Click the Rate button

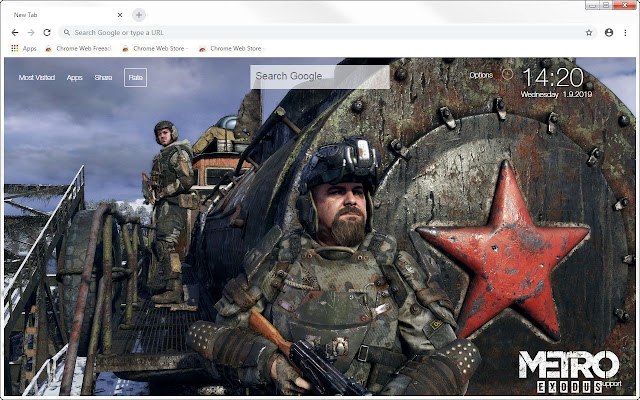136,78
